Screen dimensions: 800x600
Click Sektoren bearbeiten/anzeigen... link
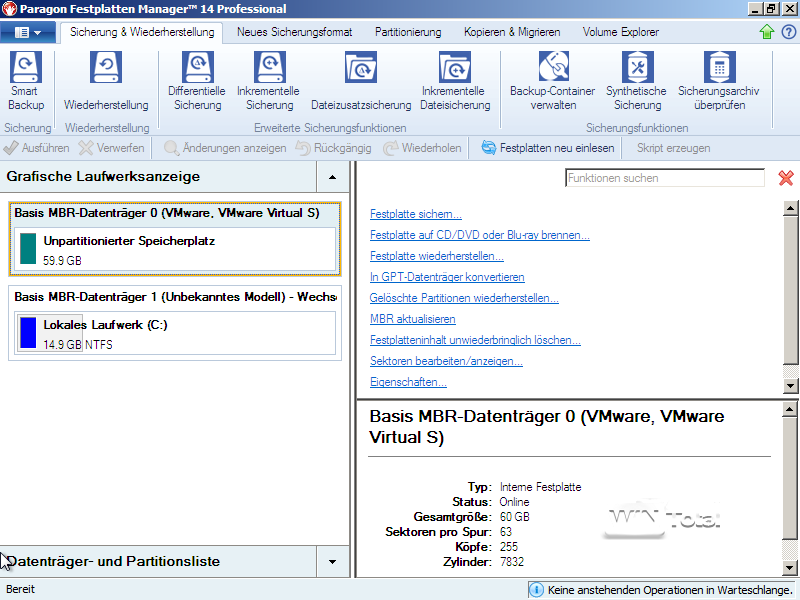(x=446, y=361)
